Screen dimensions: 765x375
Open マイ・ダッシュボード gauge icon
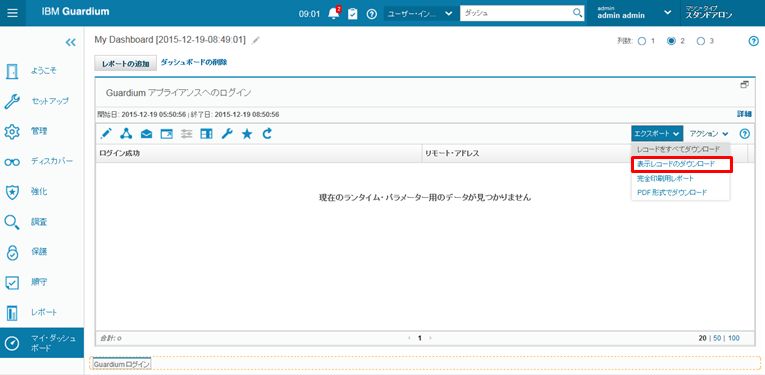tap(12, 343)
